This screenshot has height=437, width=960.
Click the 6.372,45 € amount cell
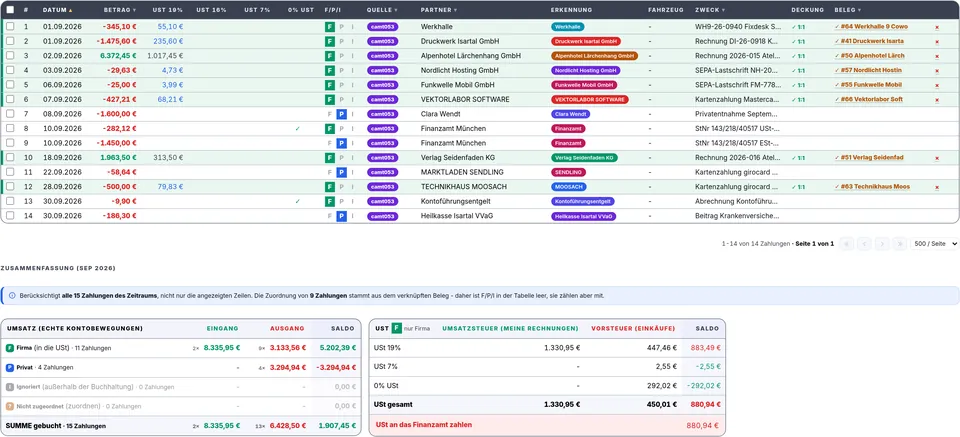tap(118, 56)
